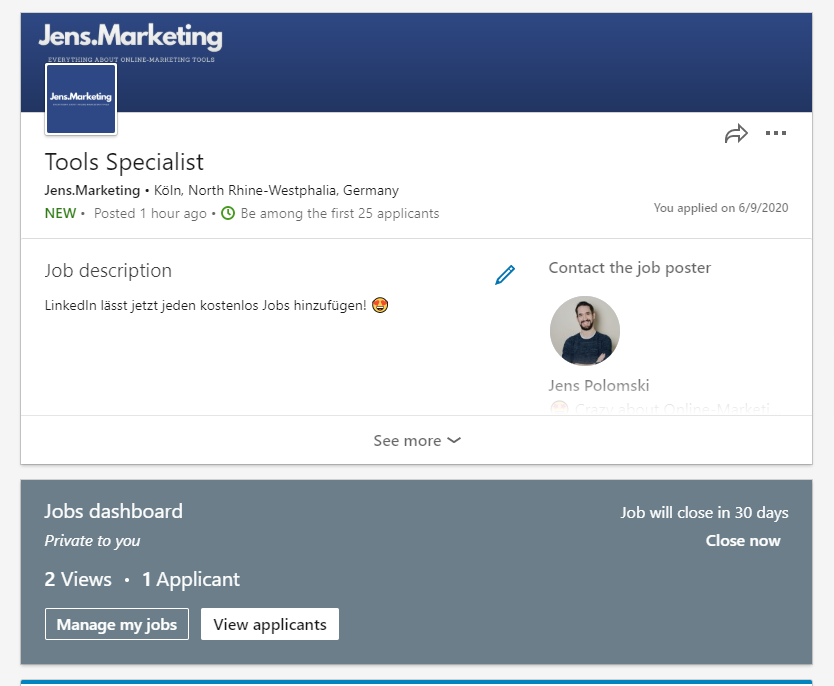The height and width of the screenshot is (686, 834).
Task: Click Close now to close the job
Action: [743, 541]
